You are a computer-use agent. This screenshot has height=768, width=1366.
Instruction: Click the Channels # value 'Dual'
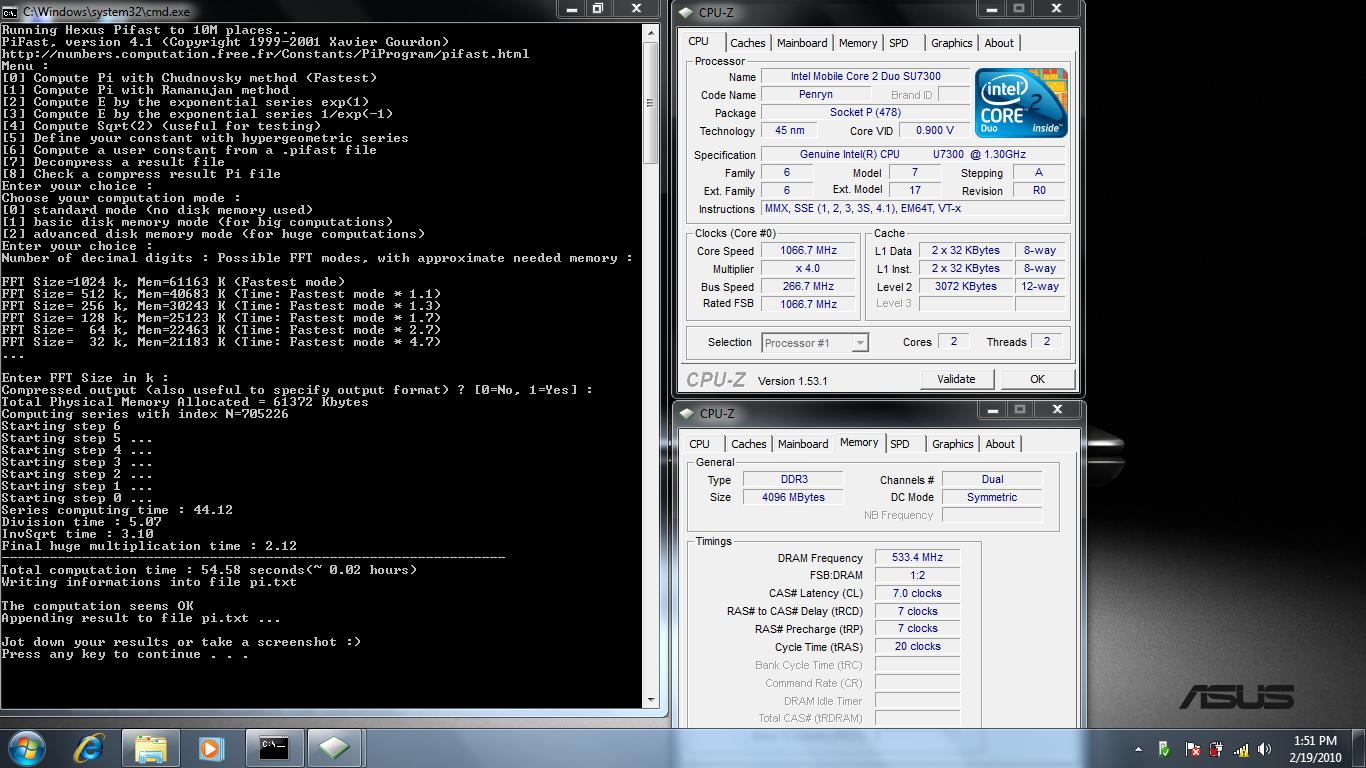pos(992,479)
